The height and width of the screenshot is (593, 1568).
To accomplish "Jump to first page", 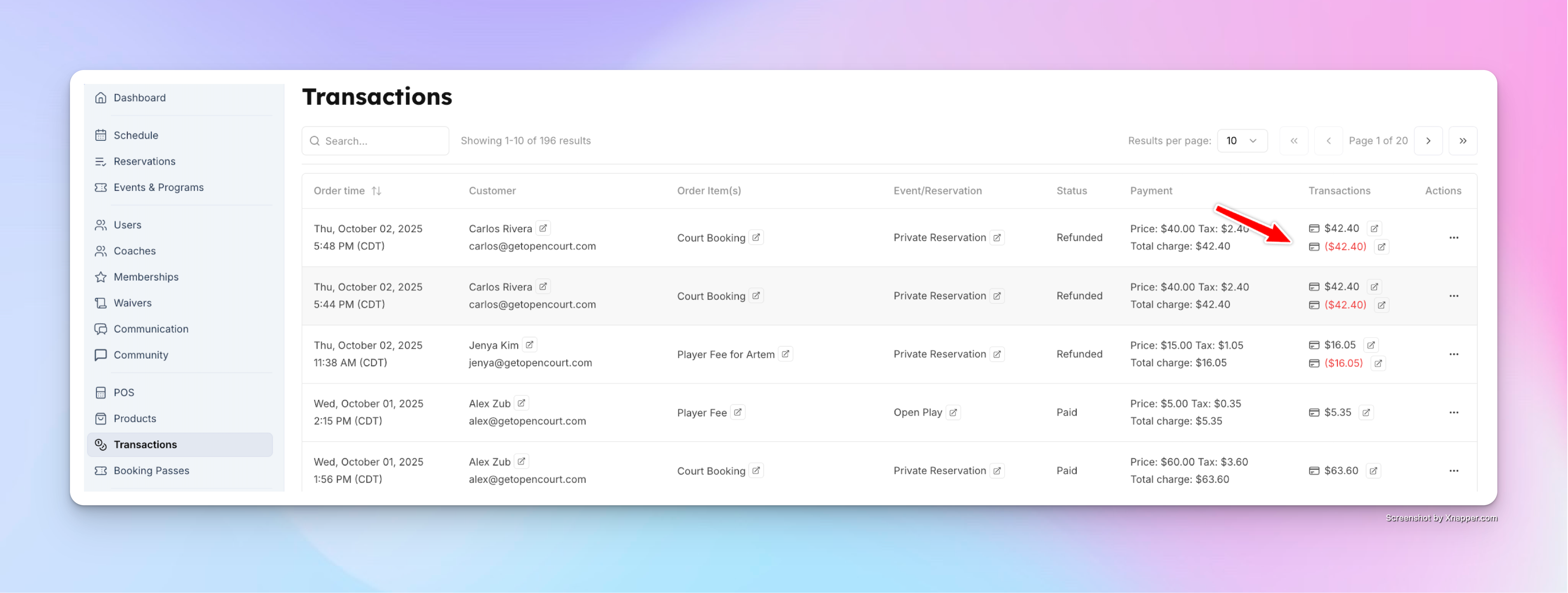I will pos(1294,141).
